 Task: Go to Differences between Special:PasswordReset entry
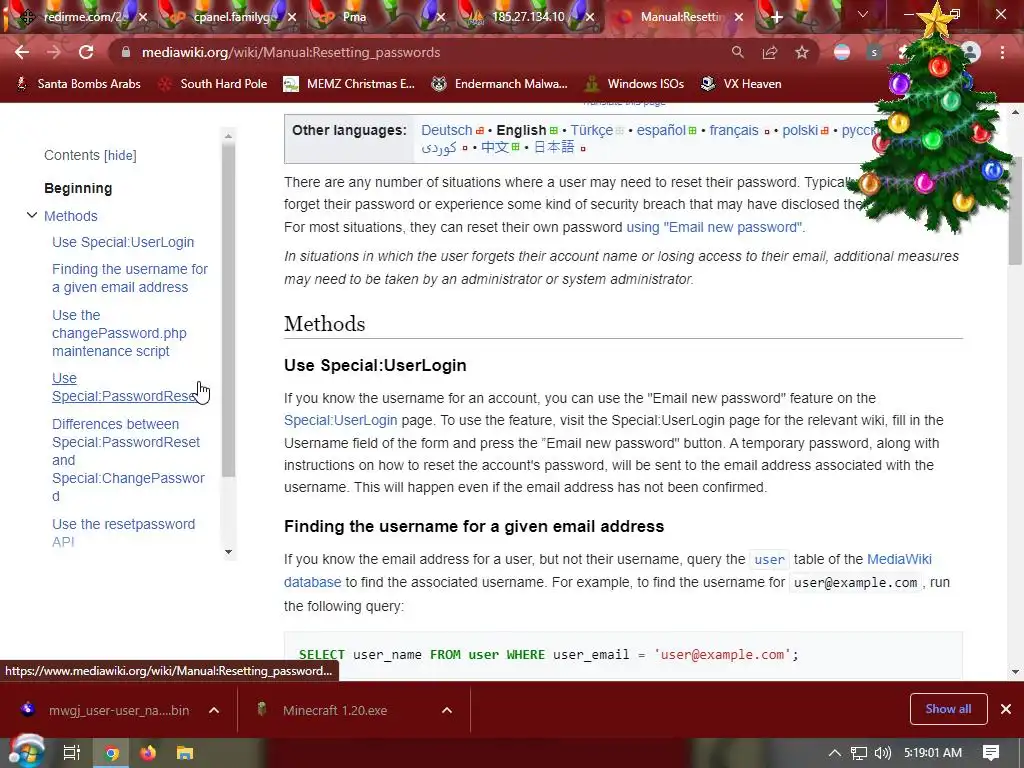coord(128,460)
